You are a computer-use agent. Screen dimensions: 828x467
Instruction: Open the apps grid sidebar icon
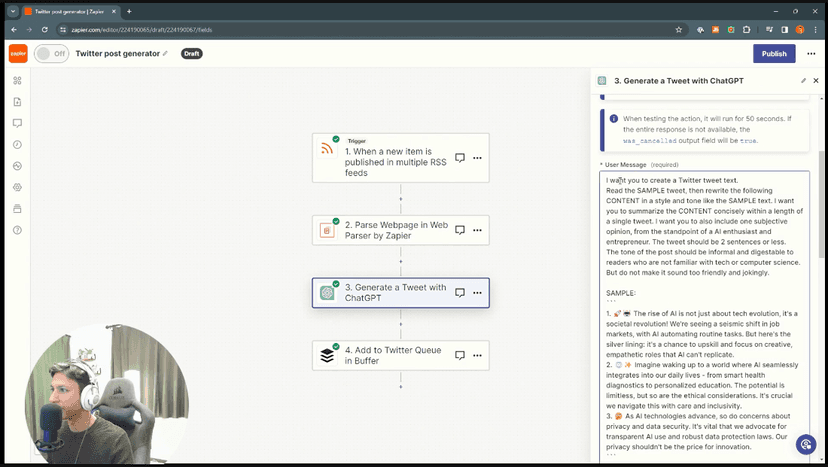tap(17, 80)
